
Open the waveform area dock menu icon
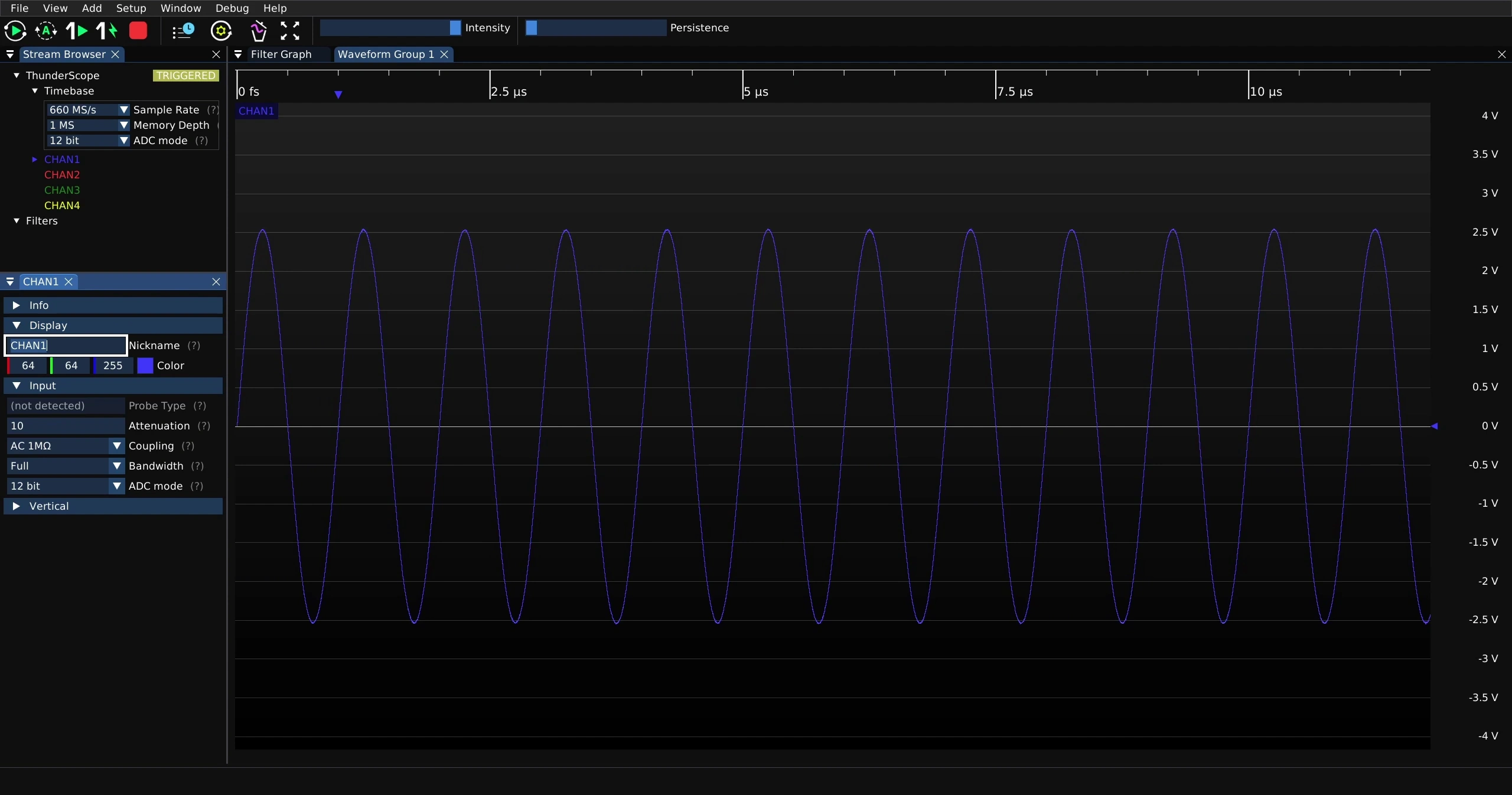pyautogui.click(x=238, y=54)
